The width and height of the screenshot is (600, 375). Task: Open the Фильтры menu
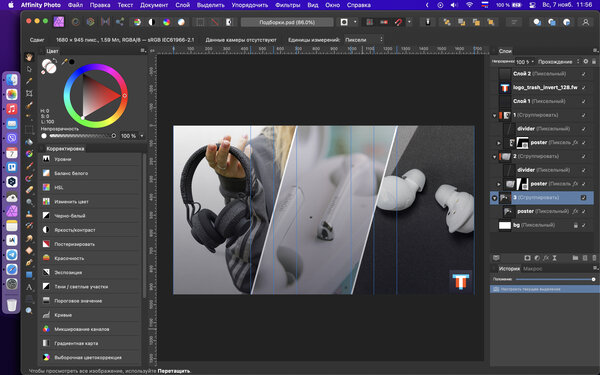pos(288,5)
